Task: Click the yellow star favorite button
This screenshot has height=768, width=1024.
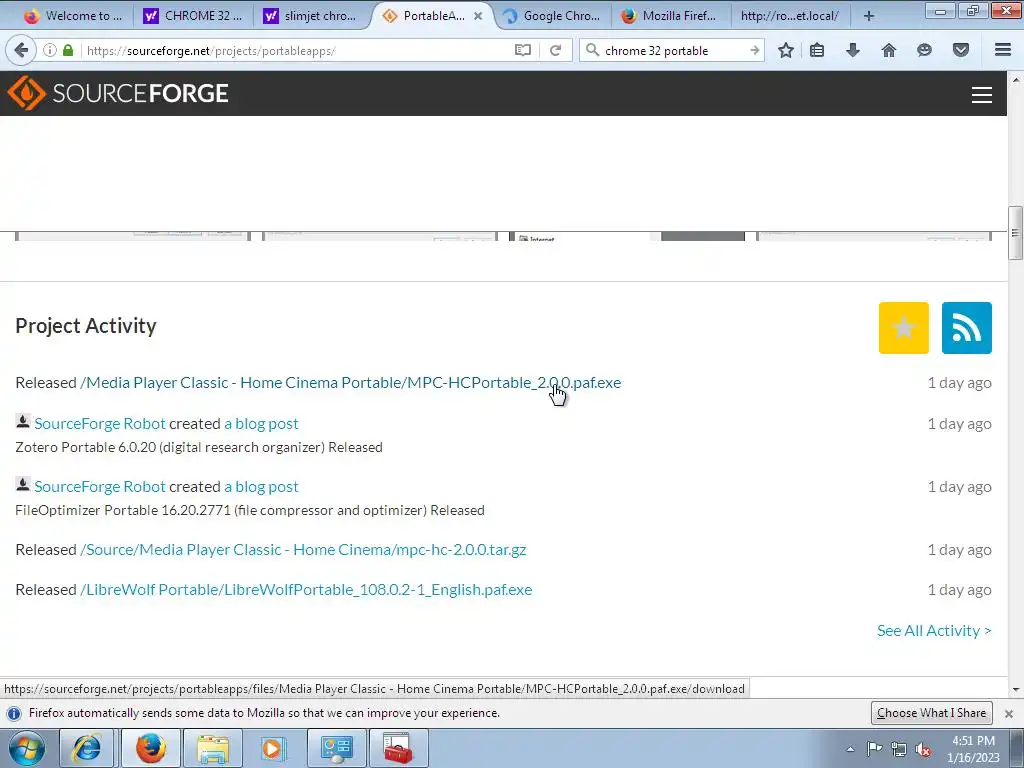Action: tap(903, 328)
